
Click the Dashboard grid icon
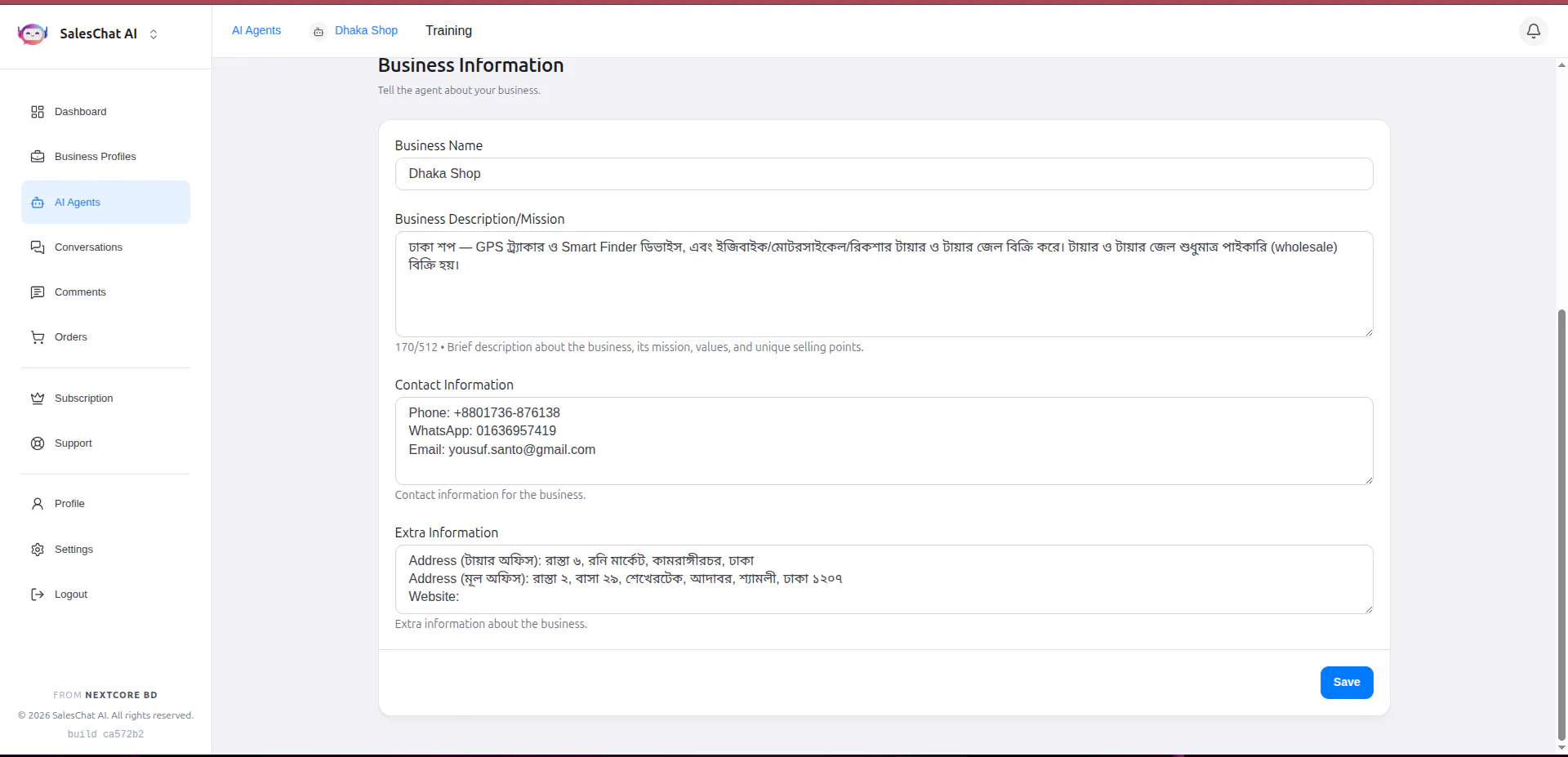point(38,112)
